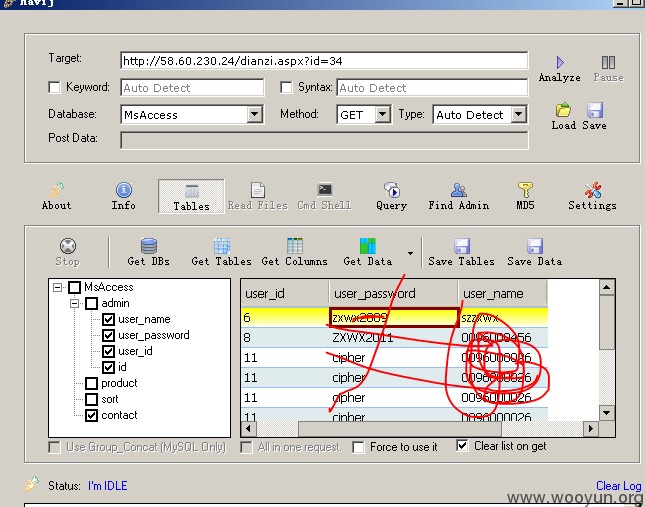Open the Database type dropdown
The height and width of the screenshot is (507, 645).
[255, 114]
